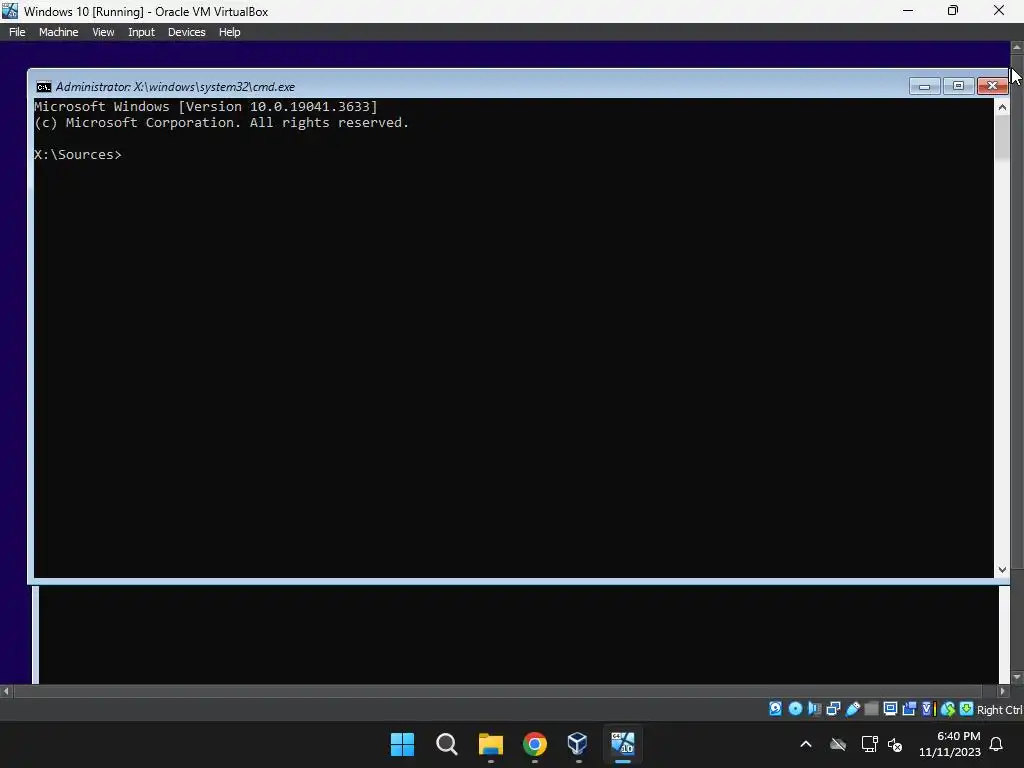Click the X:\Sources> command prompt line
Screen dimensions: 1024x768
[78, 155]
